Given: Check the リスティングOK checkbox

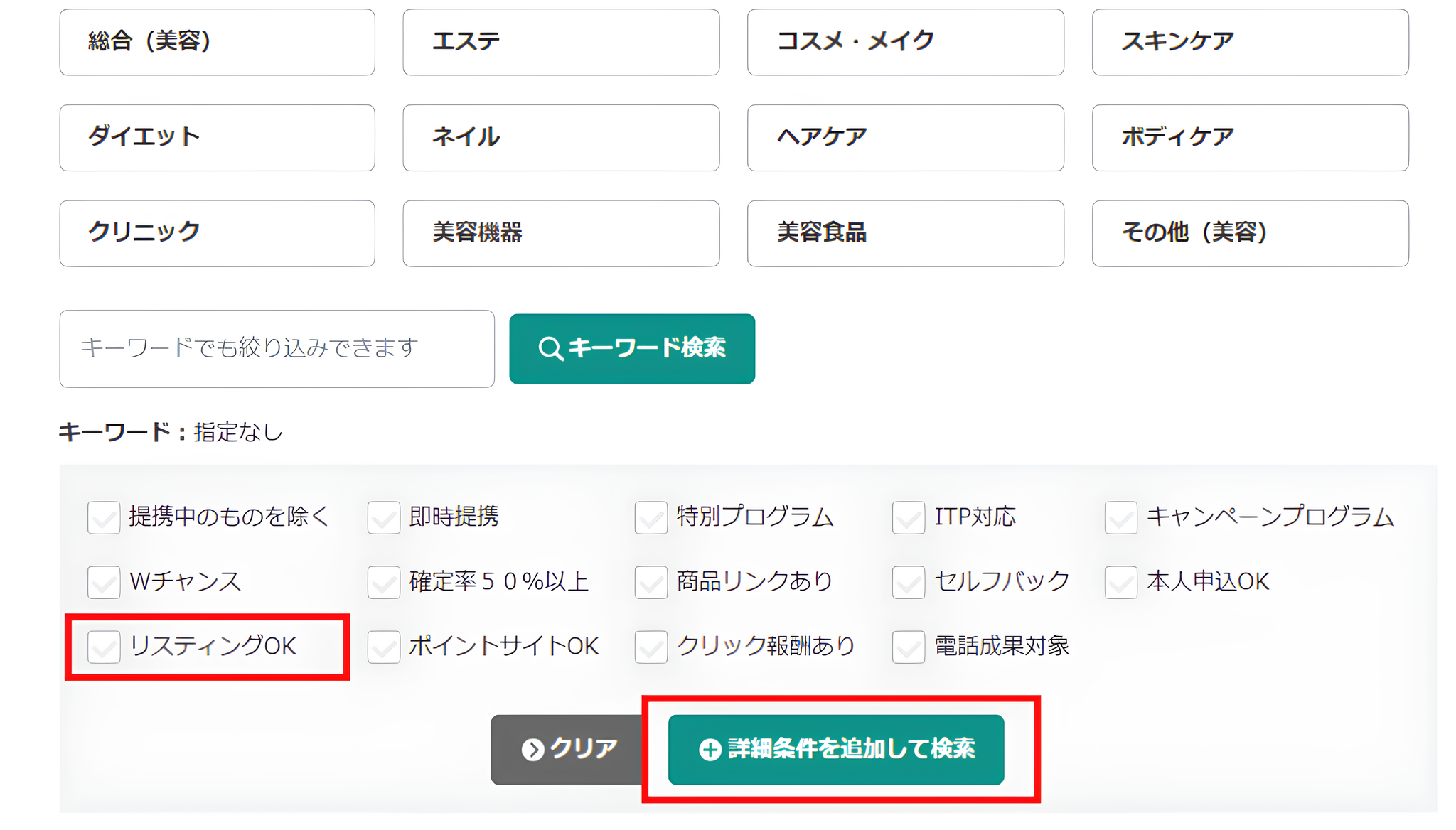Looking at the screenshot, I should click(104, 647).
